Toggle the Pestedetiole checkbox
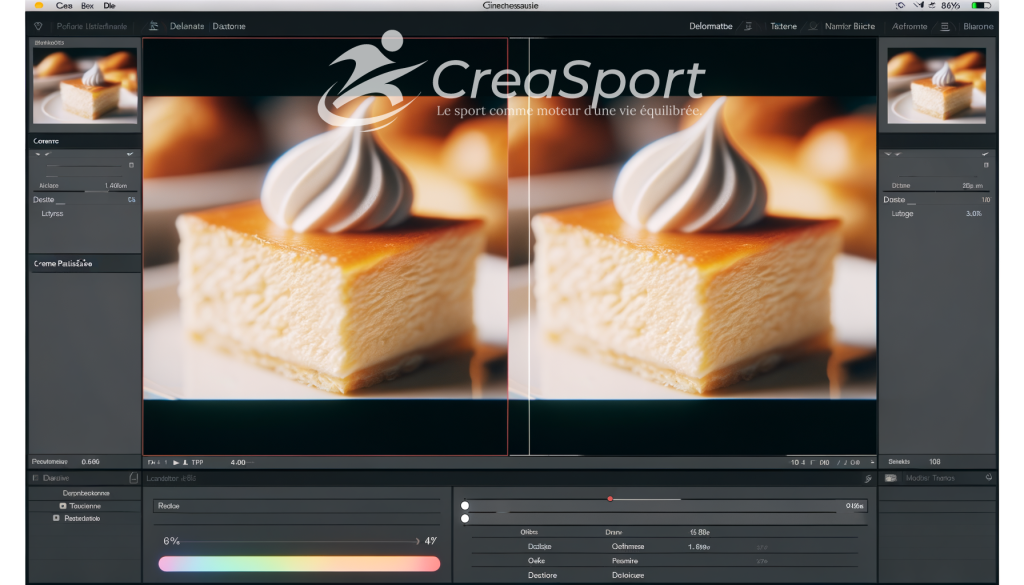The width and height of the screenshot is (1024, 585). [x=55, y=519]
